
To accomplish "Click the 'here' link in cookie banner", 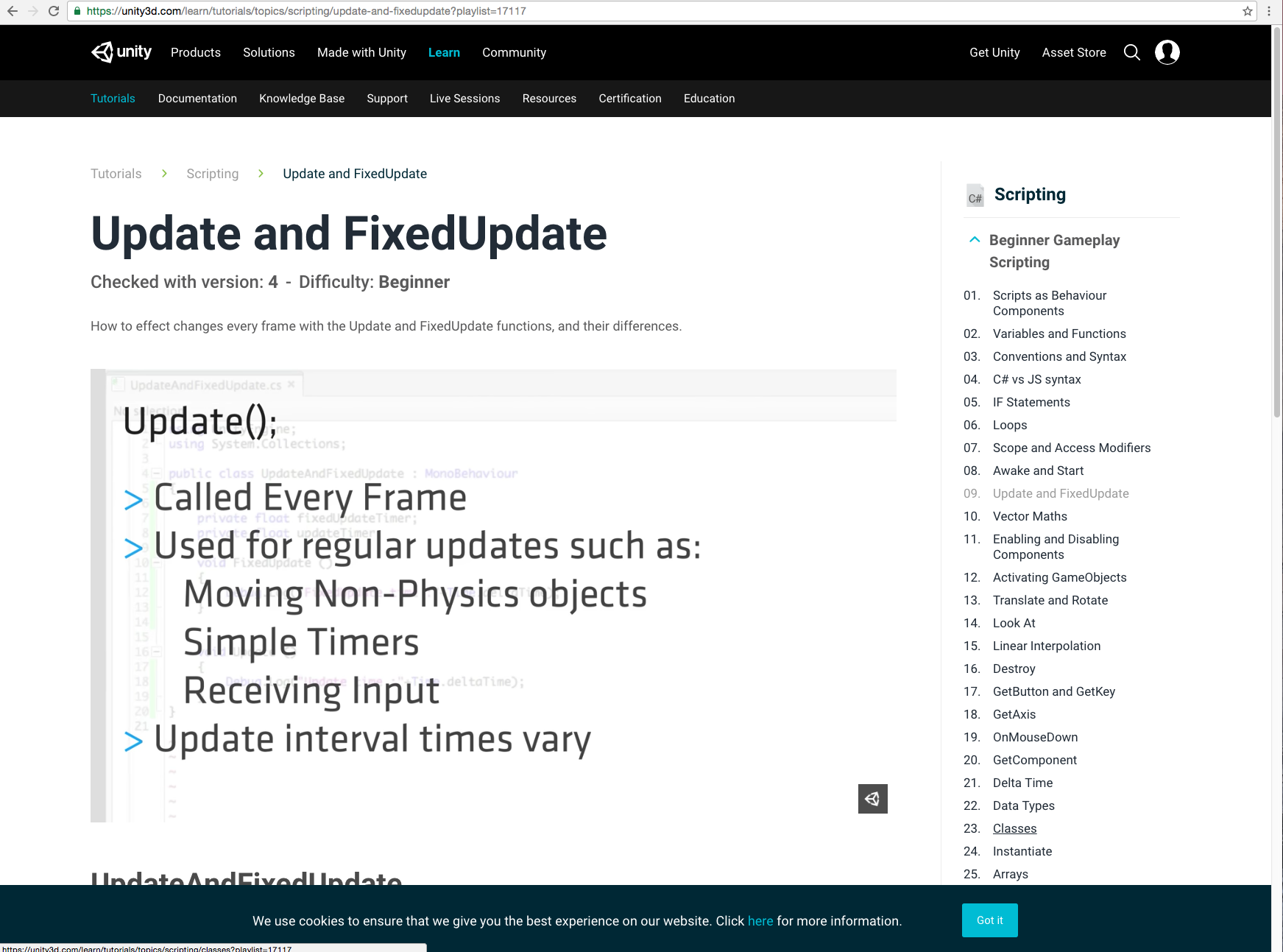I will click(x=760, y=921).
